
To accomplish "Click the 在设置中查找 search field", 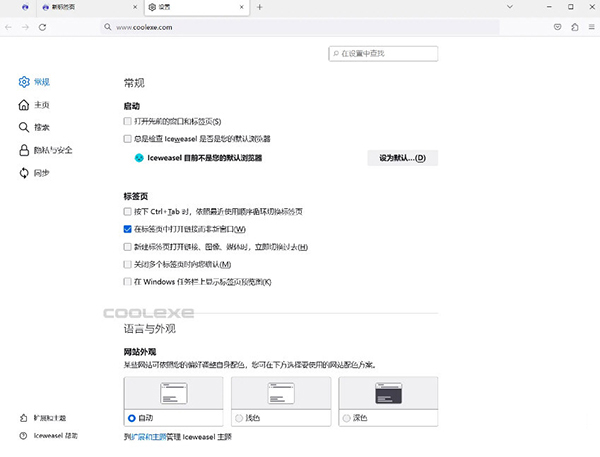I will pos(382,52).
